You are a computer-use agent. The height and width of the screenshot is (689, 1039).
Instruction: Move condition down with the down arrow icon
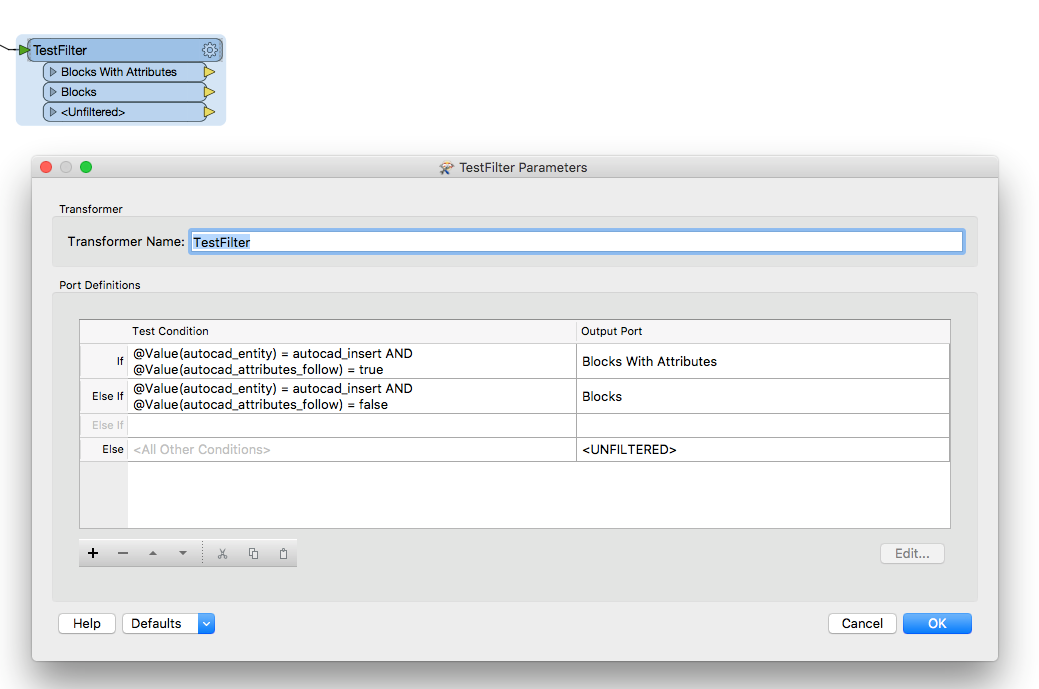point(182,553)
